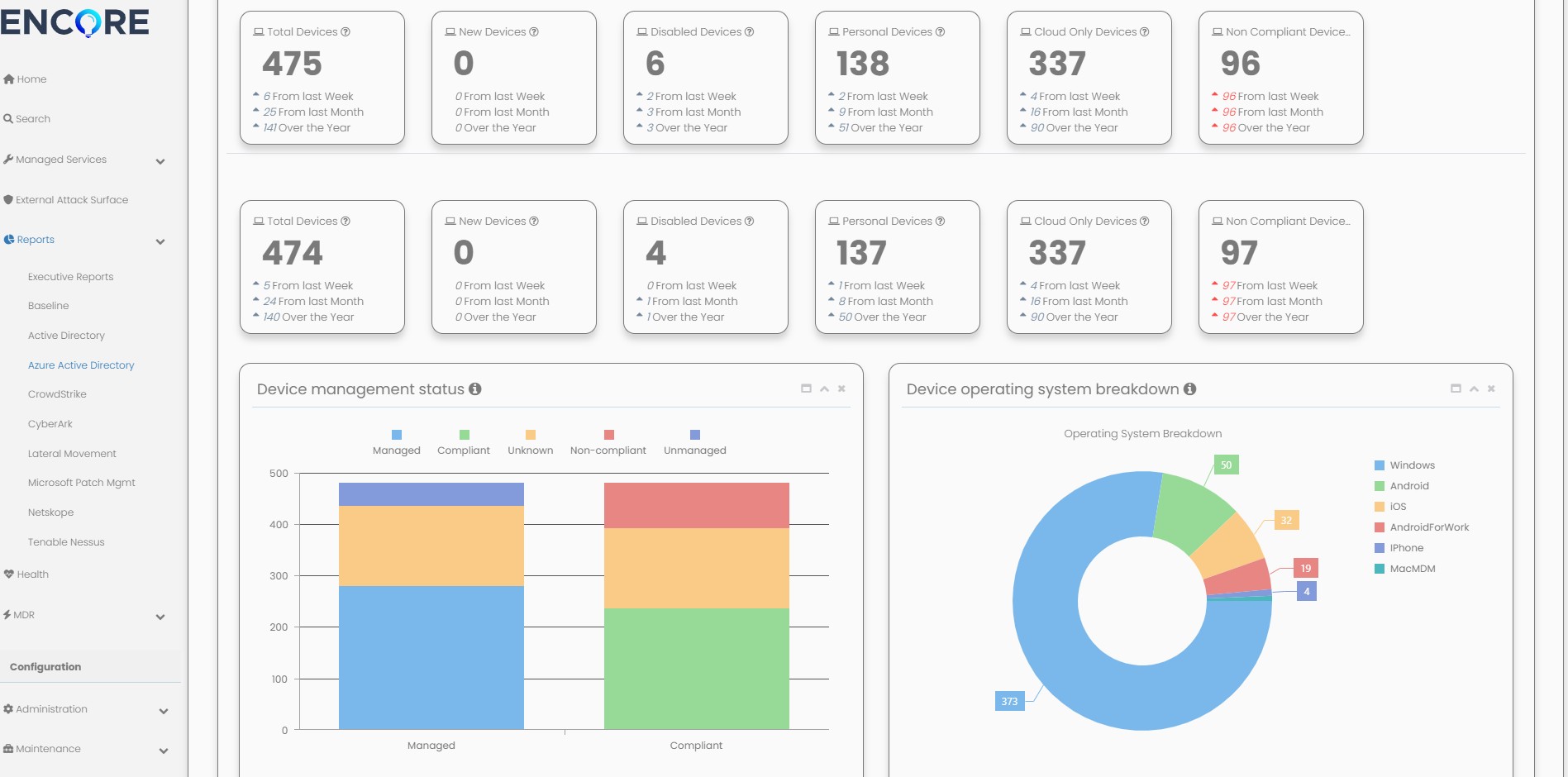
Task: Click the 373 Windows donut label
Action: point(1009,702)
